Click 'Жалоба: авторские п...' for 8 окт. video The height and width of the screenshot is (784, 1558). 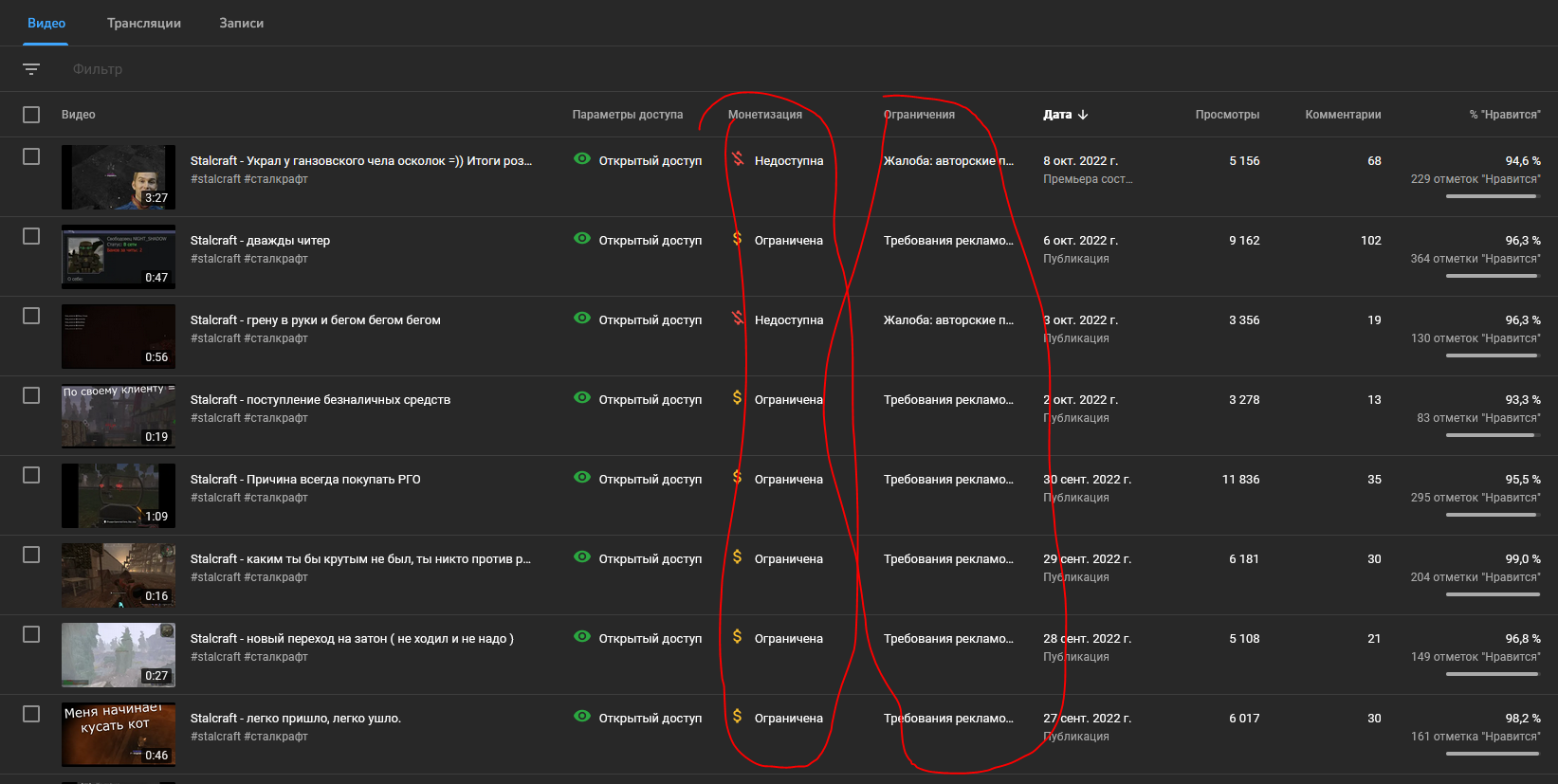948,161
